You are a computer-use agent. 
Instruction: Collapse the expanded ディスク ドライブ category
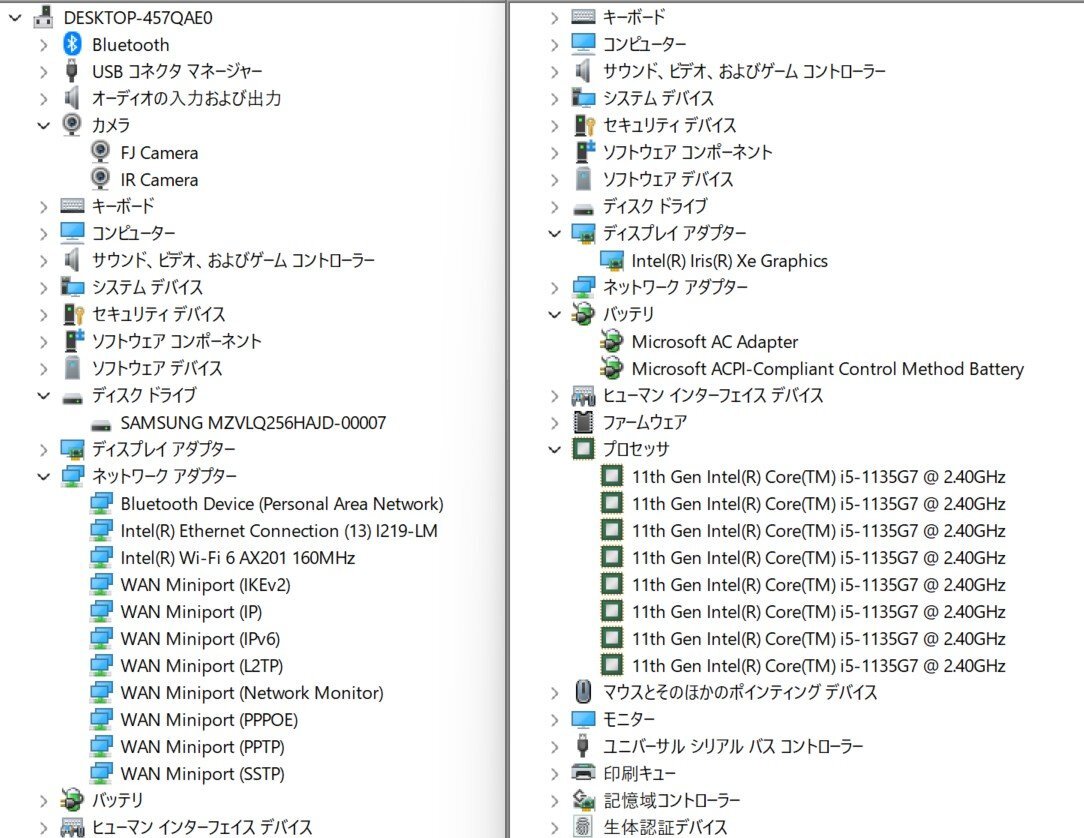pos(44,395)
